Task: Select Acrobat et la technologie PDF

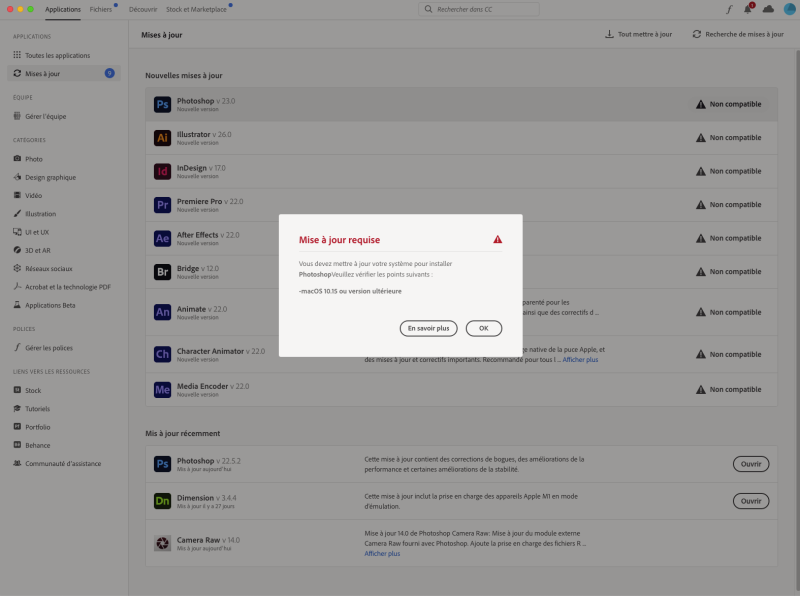Action: [64, 287]
